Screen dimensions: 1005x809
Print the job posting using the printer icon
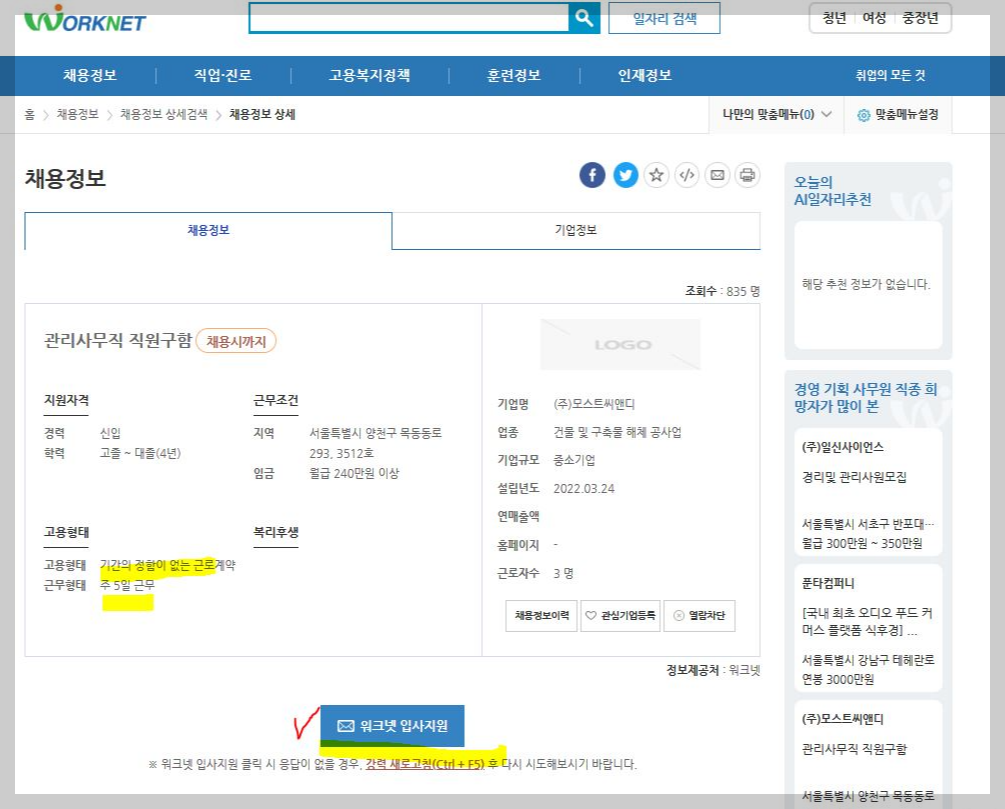(747, 174)
